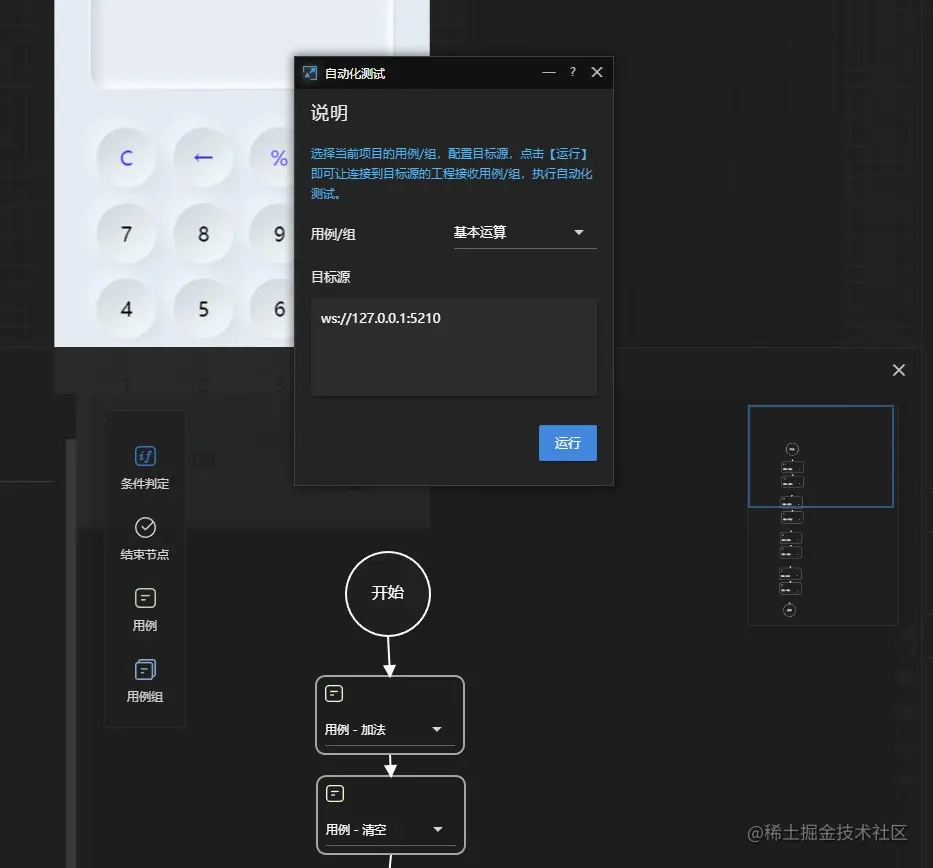Click the 用例/组 label
This screenshot has height=868, width=933.
click(333, 234)
